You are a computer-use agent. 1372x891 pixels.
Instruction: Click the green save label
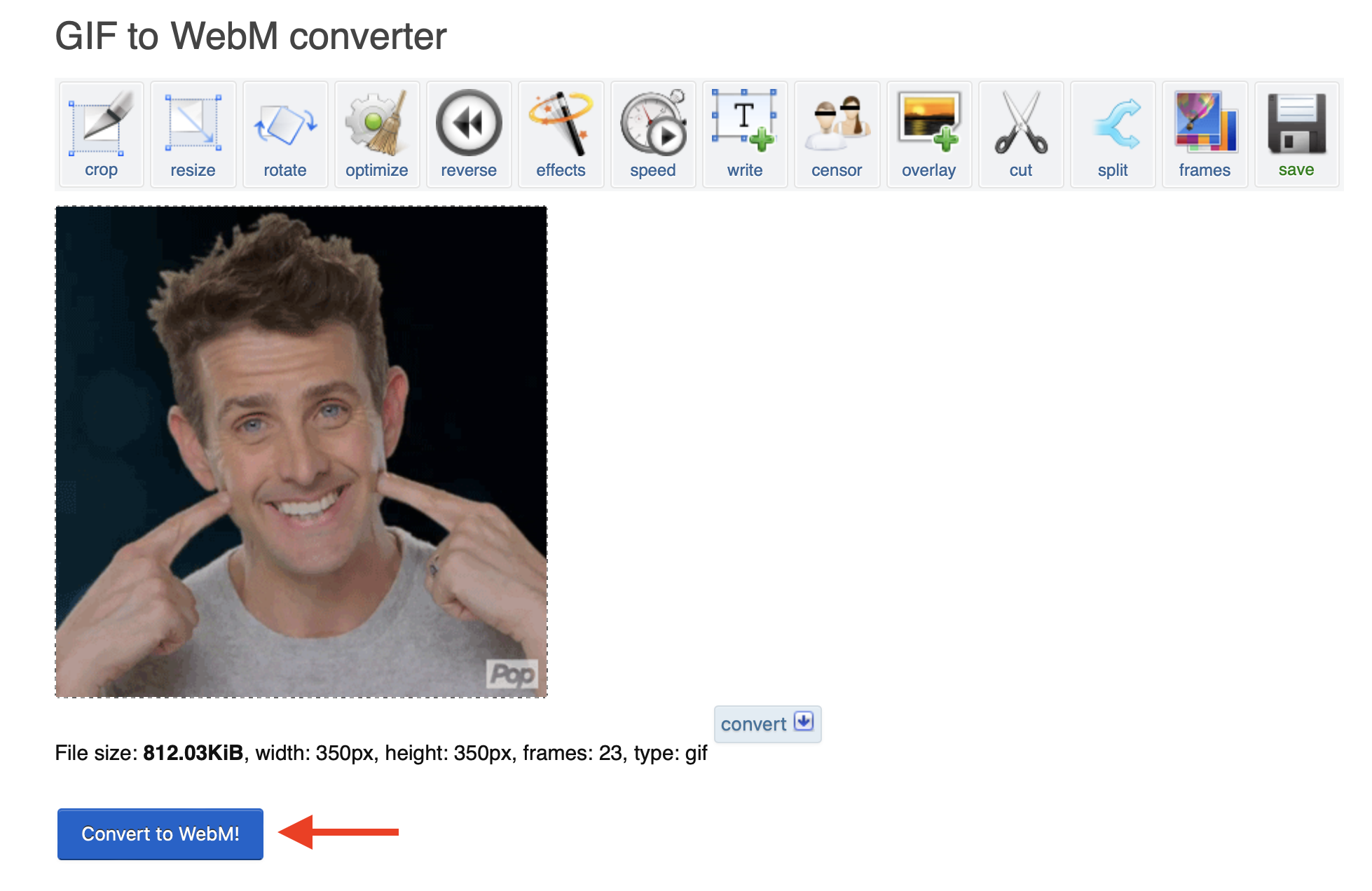point(1296,170)
